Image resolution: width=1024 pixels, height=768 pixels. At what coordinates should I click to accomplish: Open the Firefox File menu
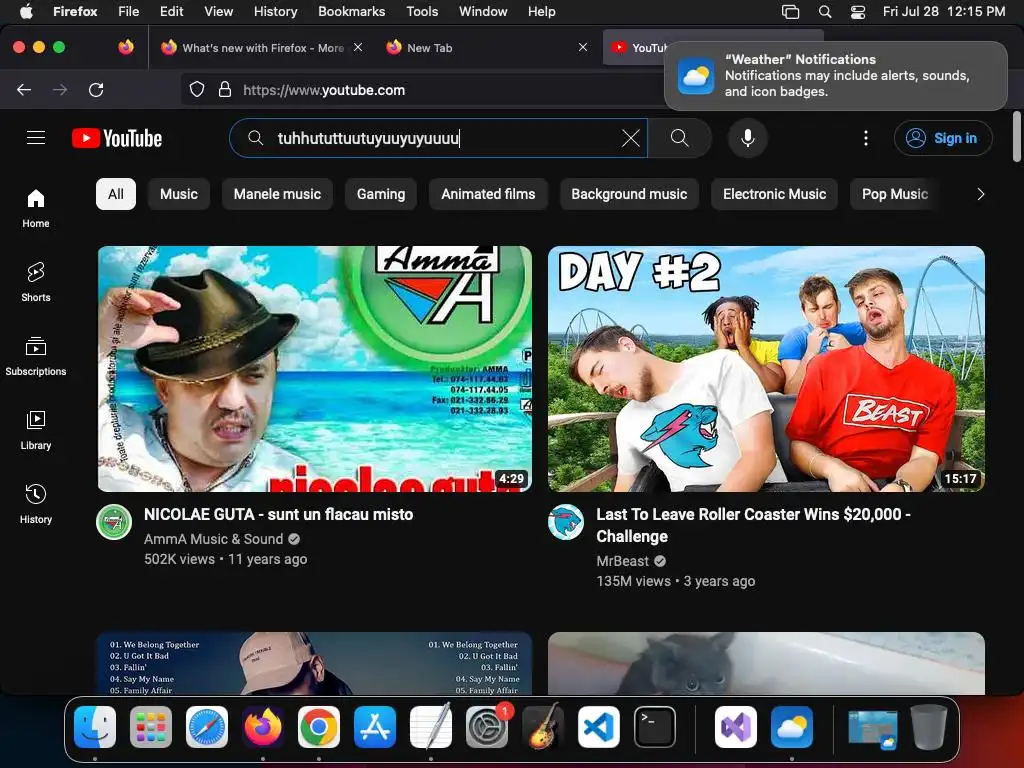(x=129, y=12)
